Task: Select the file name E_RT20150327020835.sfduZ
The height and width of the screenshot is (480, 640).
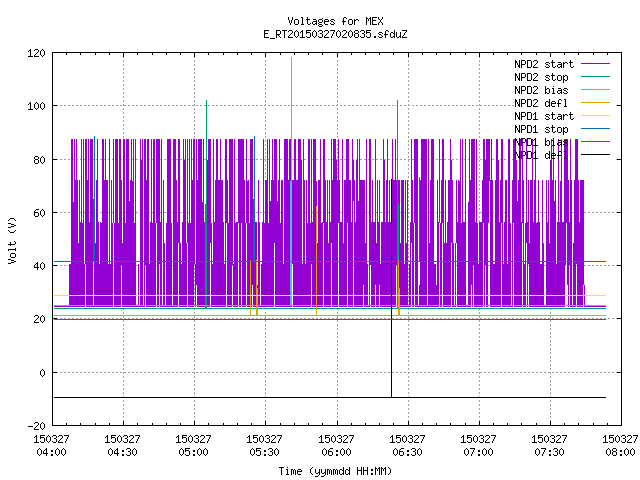Action: (335, 34)
